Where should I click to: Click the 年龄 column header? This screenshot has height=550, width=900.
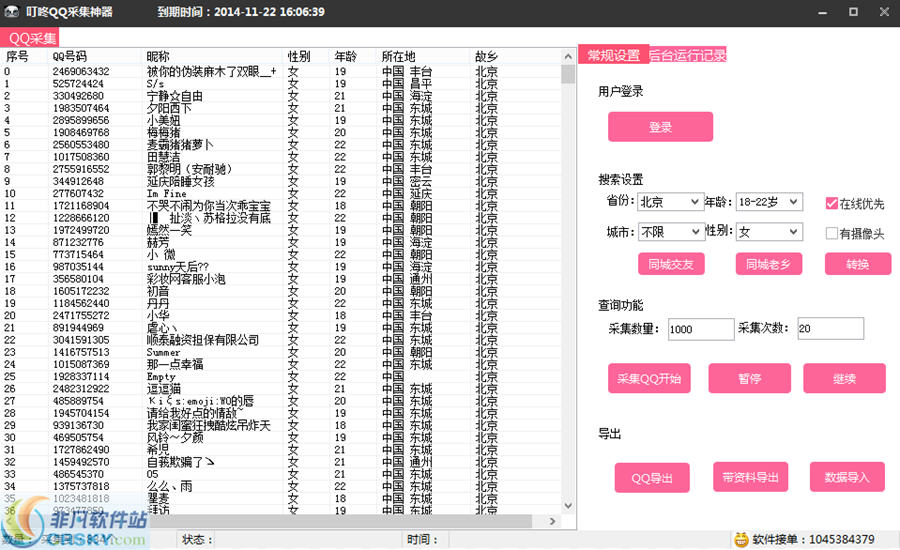pos(354,56)
